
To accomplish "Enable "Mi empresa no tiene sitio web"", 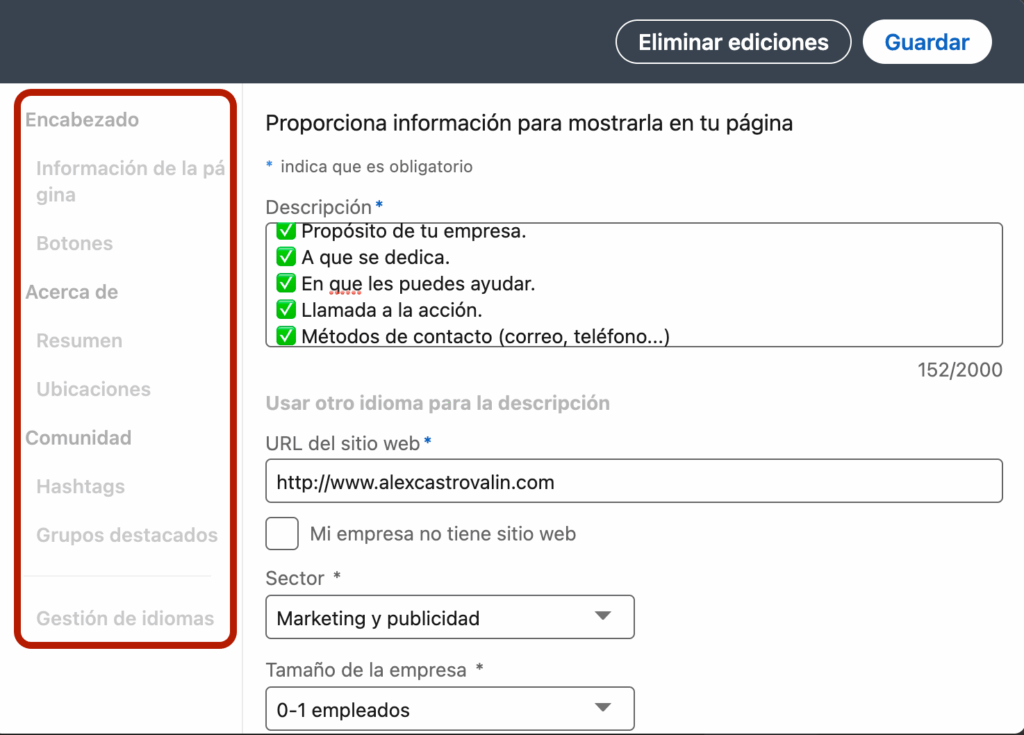I will point(281,533).
